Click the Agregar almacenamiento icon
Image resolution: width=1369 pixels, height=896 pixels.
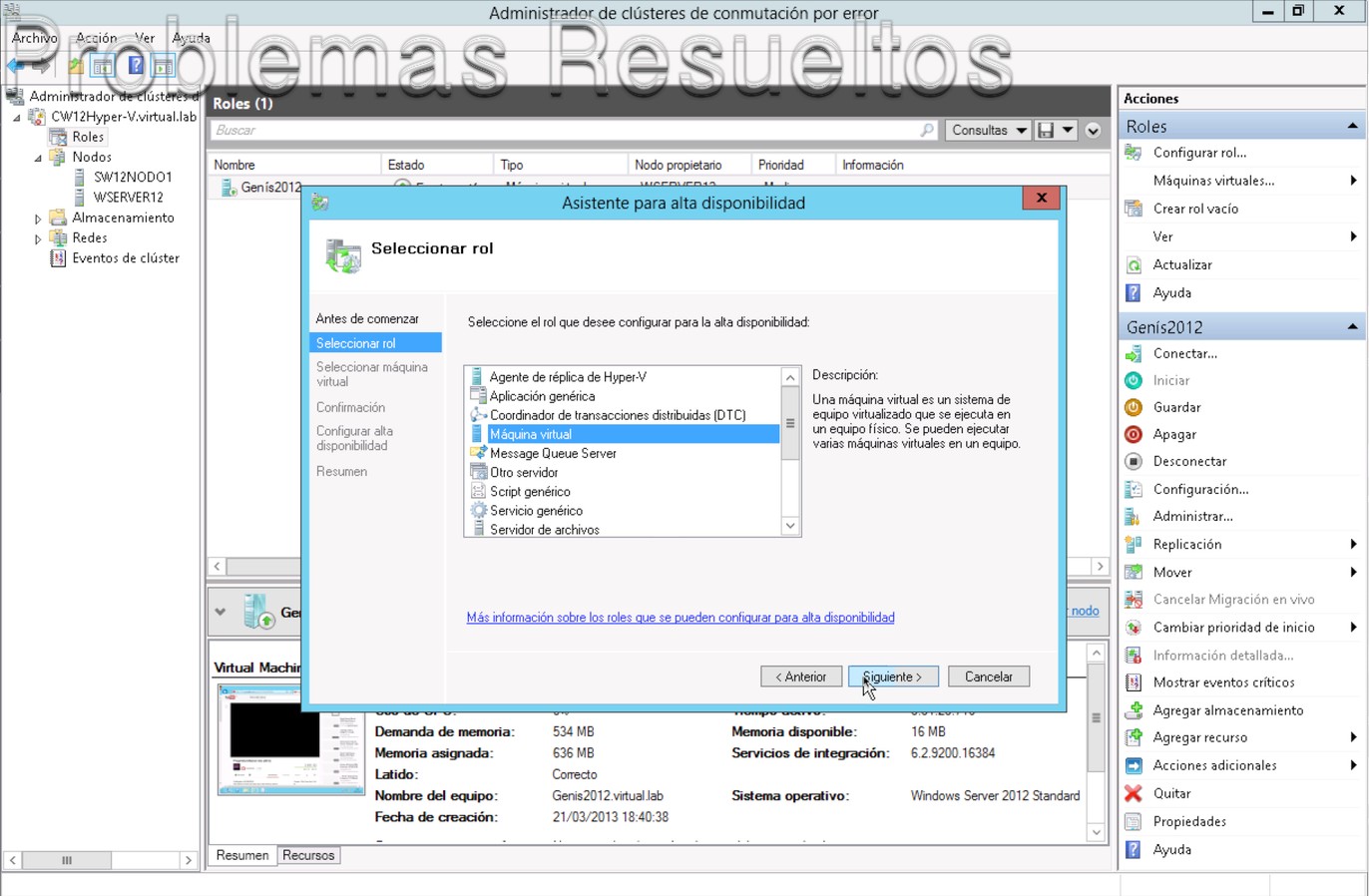click(1133, 710)
